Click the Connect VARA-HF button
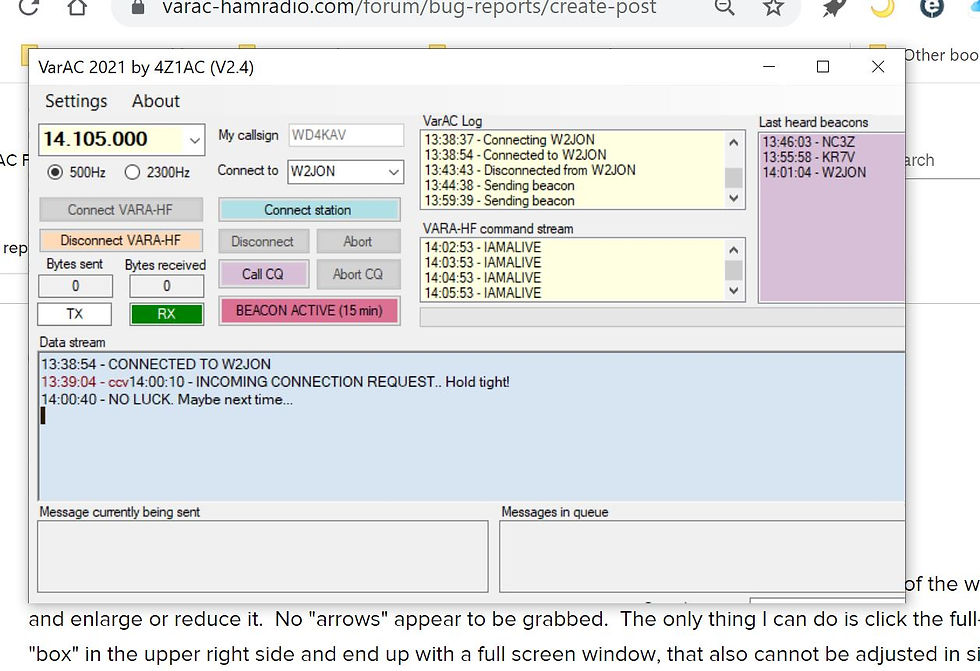 [x=121, y=210]
